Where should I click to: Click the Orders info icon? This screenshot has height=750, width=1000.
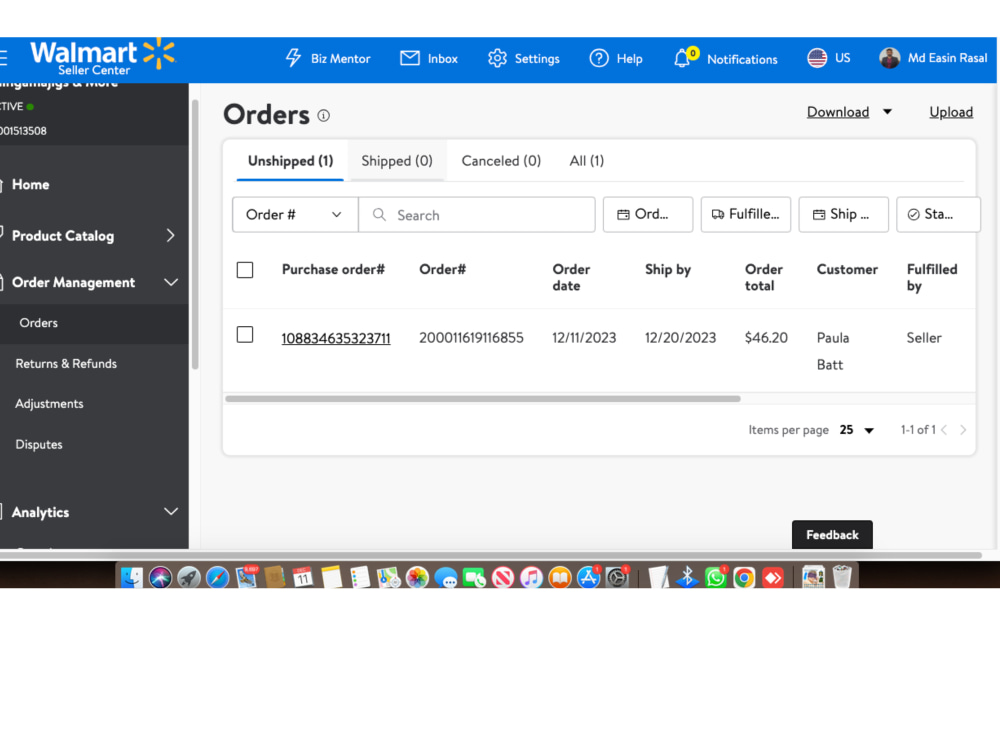tap(323, 115)
